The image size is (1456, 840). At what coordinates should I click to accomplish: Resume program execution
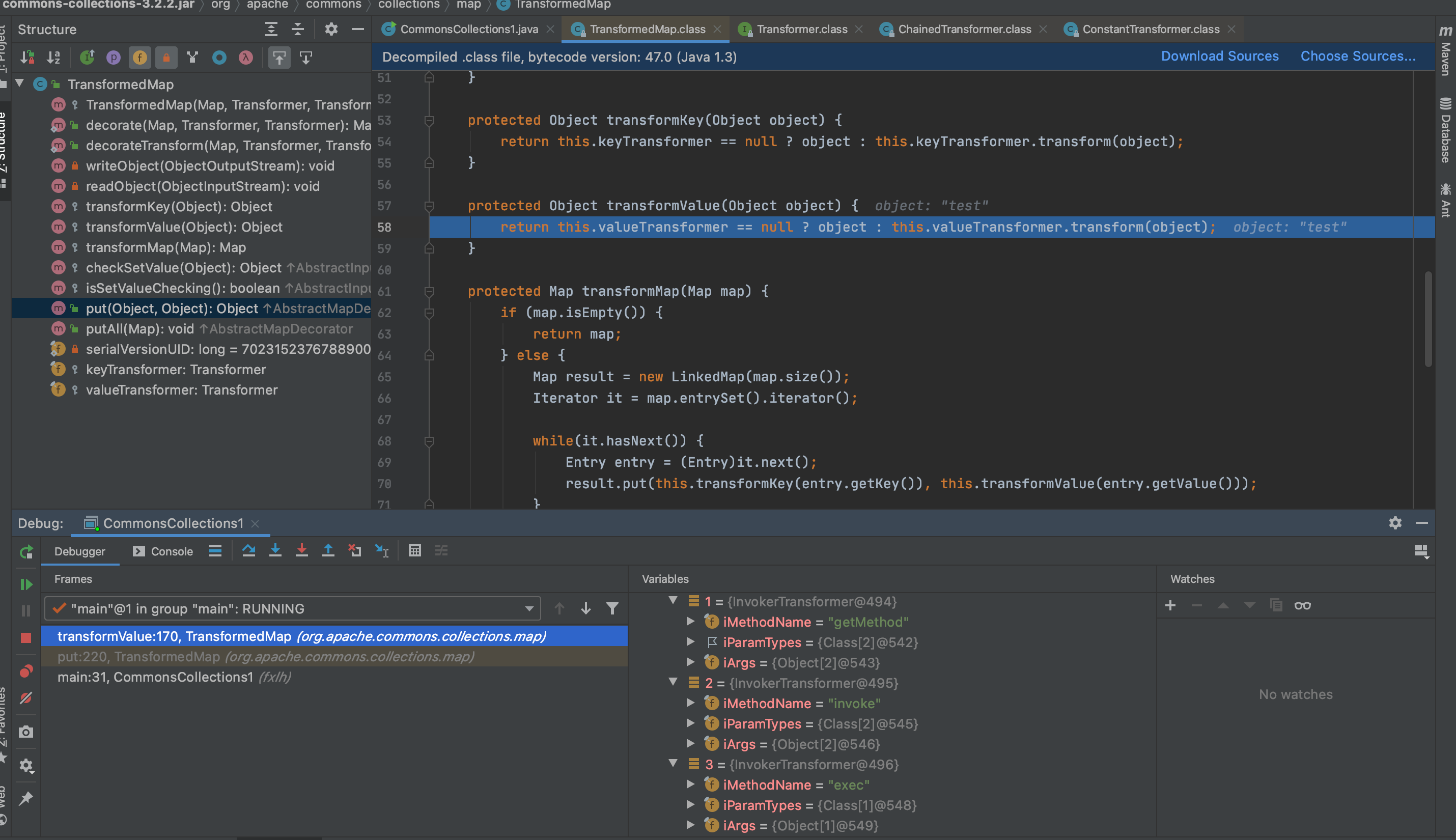click(x=26, y=584)
